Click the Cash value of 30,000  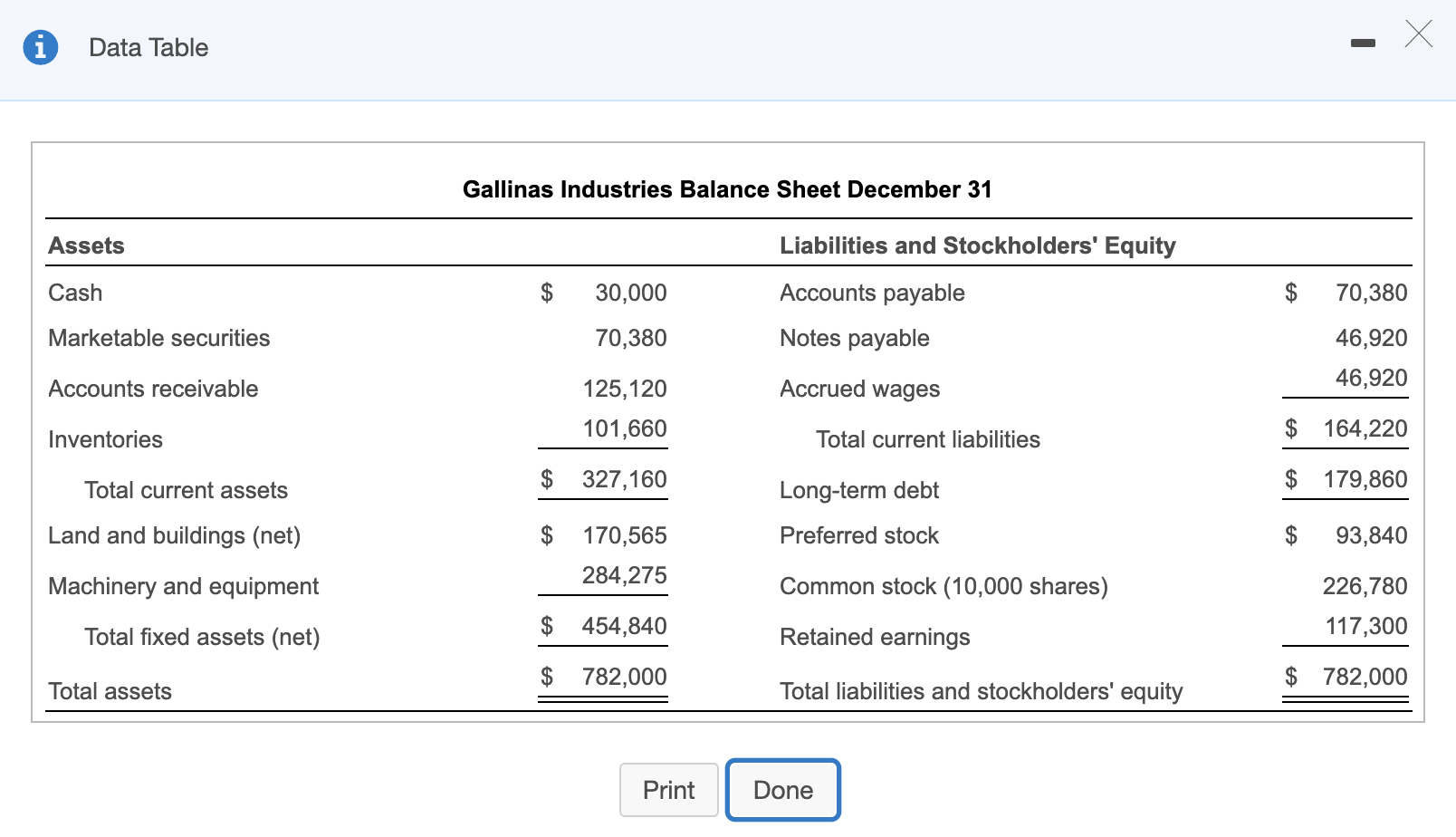click(631, 292)
